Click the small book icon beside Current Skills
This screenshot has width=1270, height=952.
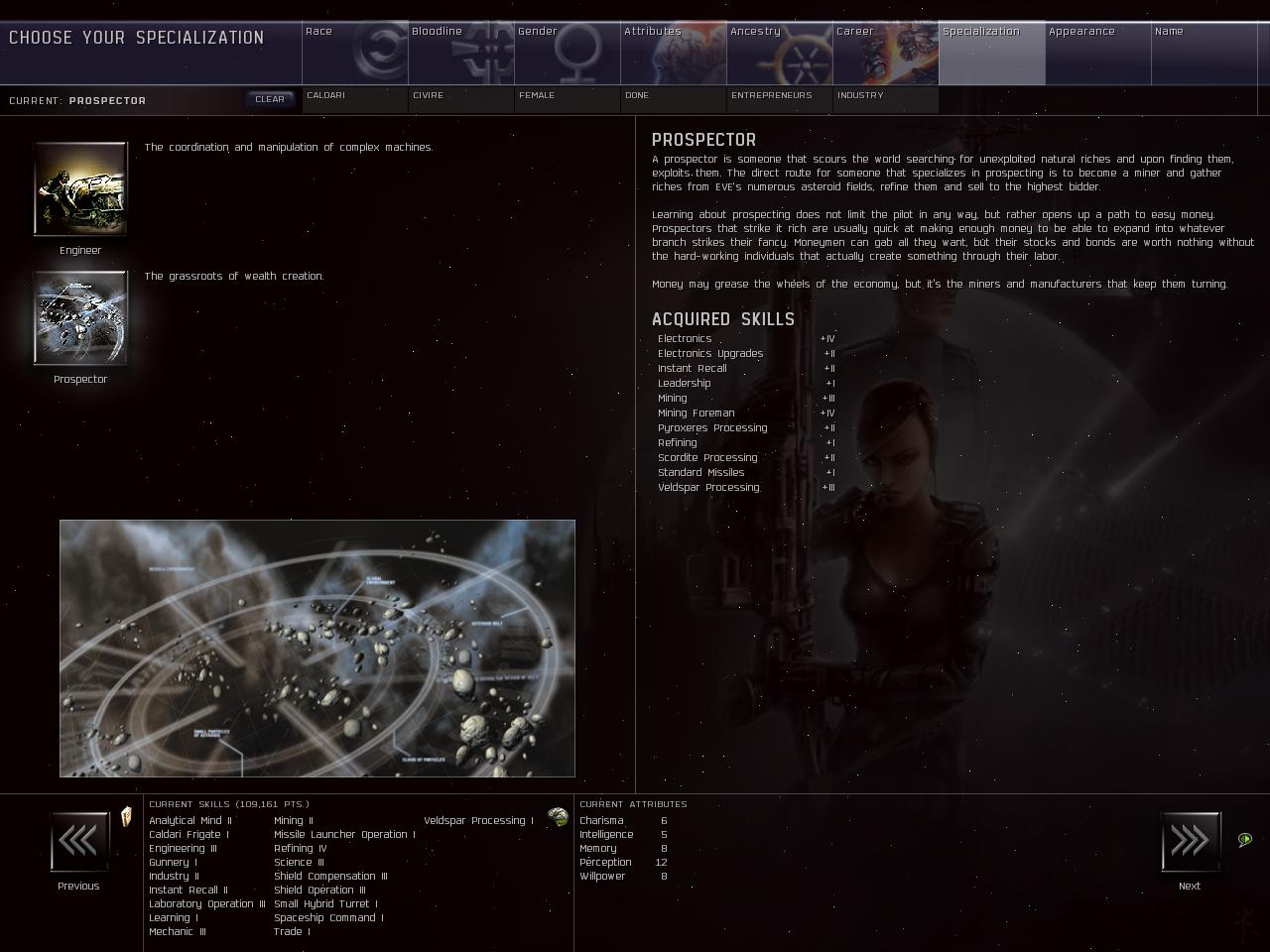(x=126, y=817)
